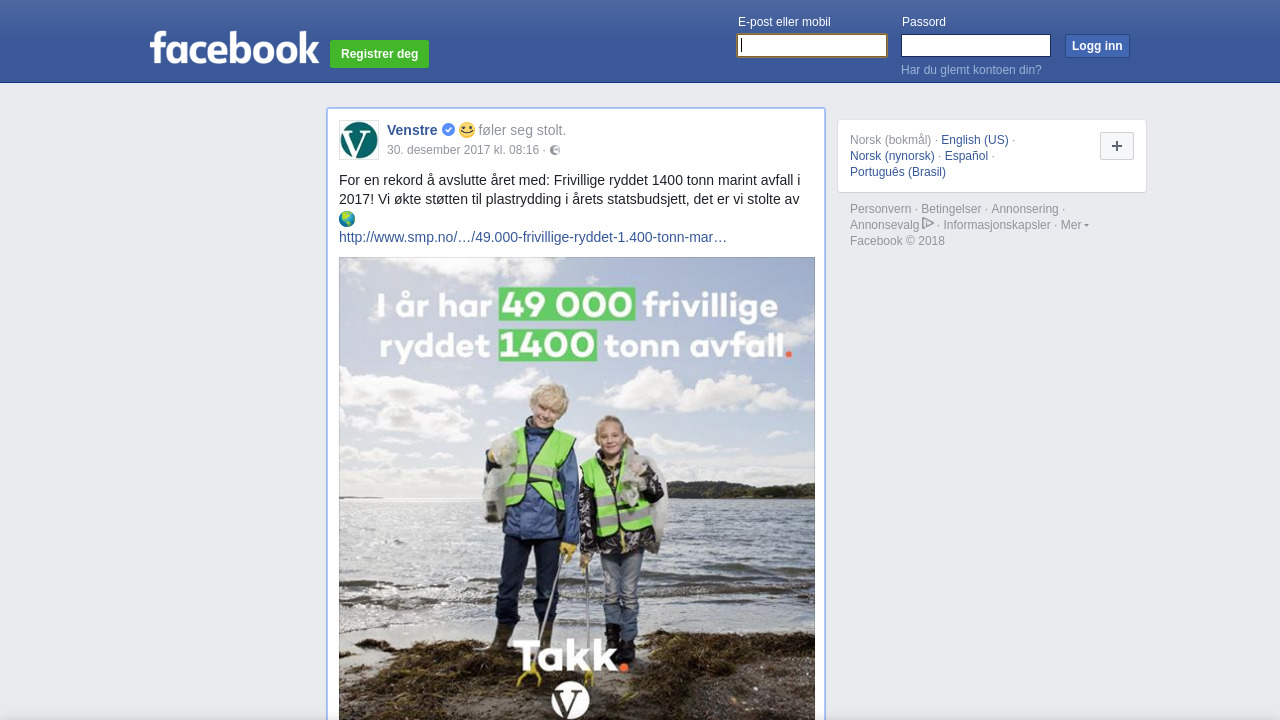Click the plus button for more languages
Viewport: 1280px width, 720px height.
point(1117,146)
